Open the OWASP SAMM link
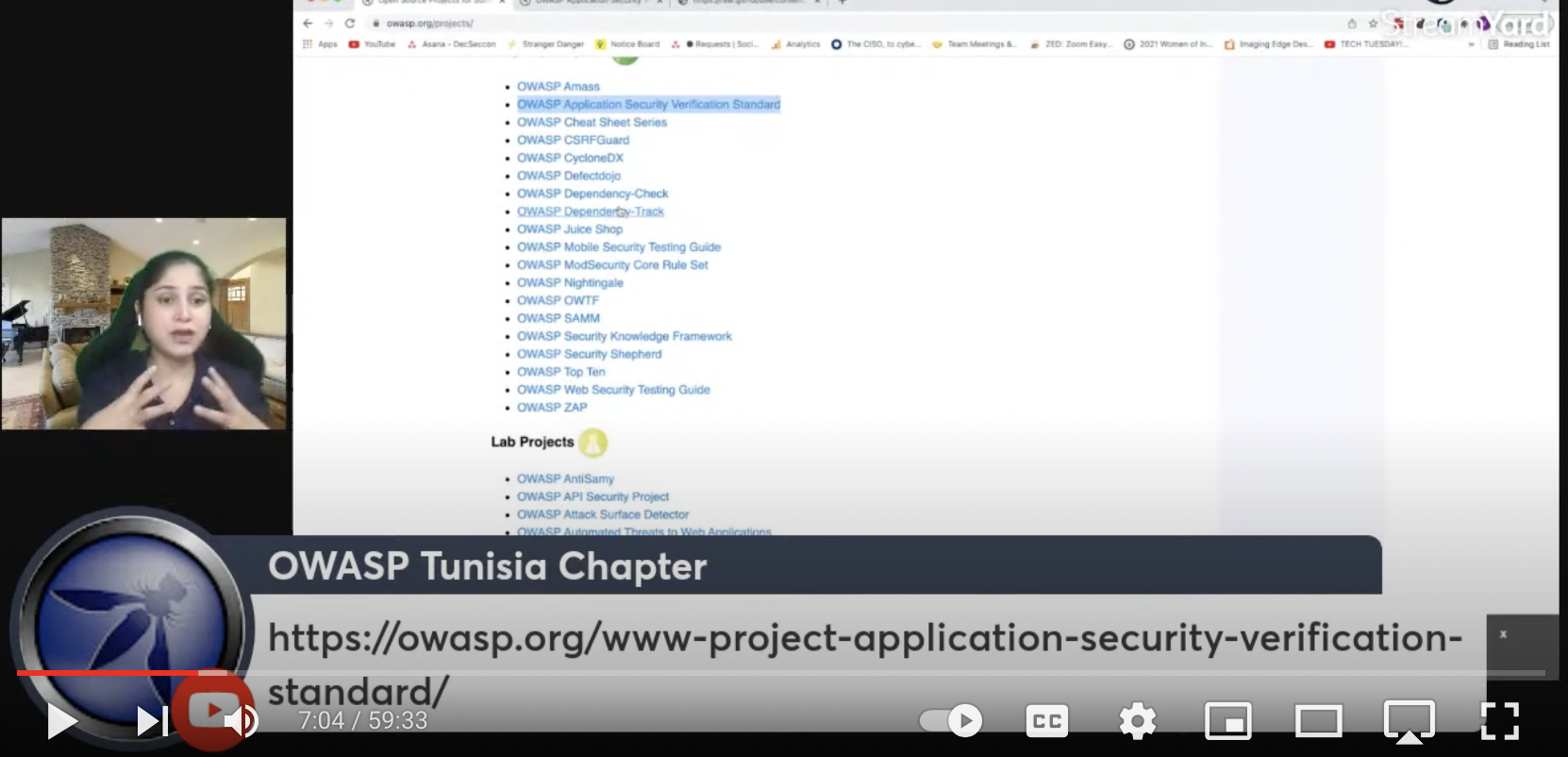 coord(559,319)
